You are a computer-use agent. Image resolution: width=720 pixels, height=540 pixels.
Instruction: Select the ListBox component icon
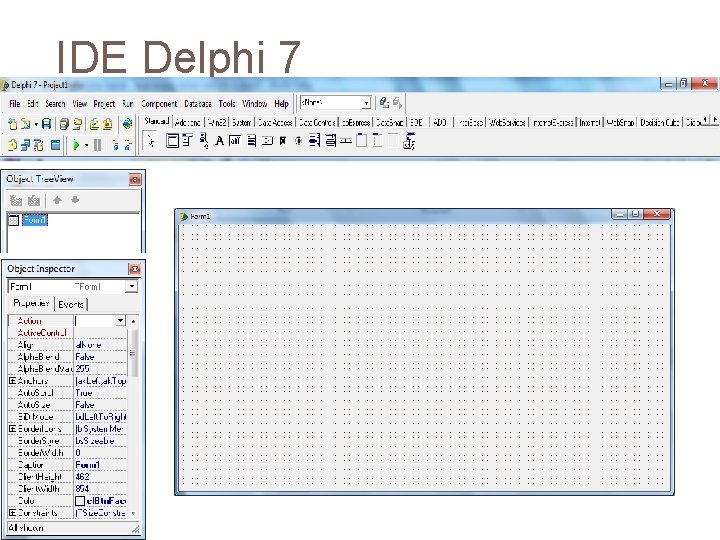click(315, 141)
